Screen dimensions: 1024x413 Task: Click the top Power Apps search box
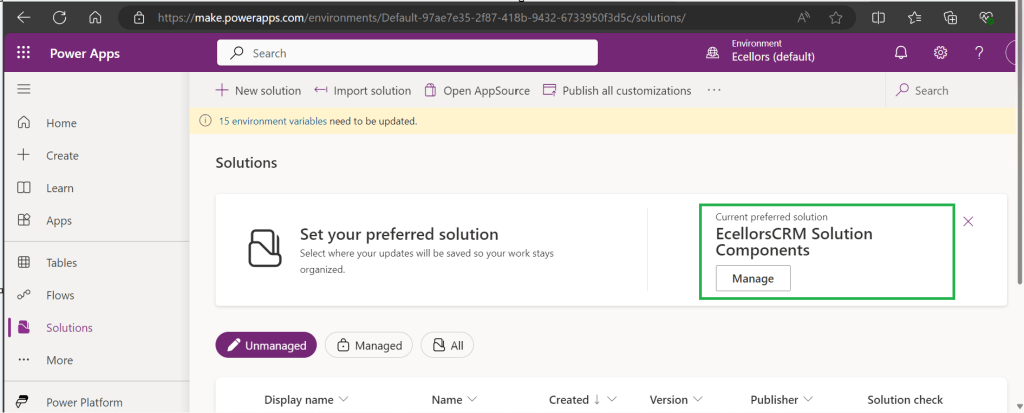click(408, 53)
